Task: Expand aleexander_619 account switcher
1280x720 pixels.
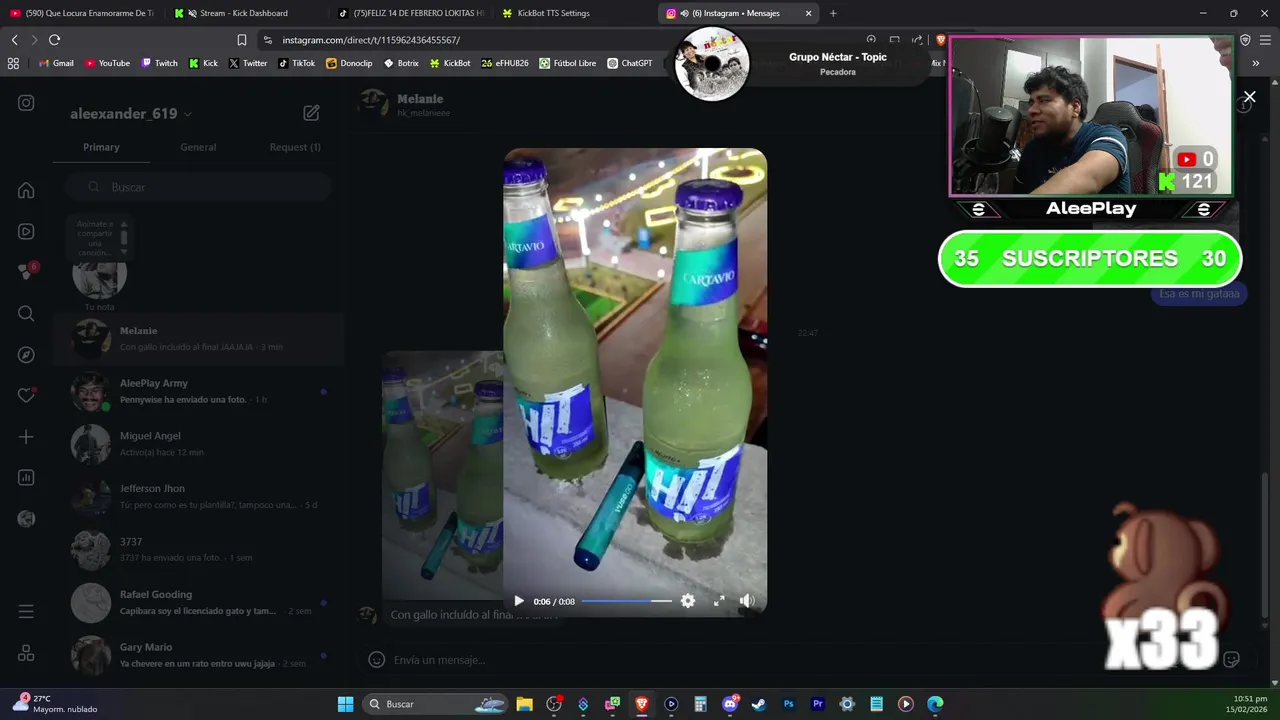Action: (x=131, y=113)
